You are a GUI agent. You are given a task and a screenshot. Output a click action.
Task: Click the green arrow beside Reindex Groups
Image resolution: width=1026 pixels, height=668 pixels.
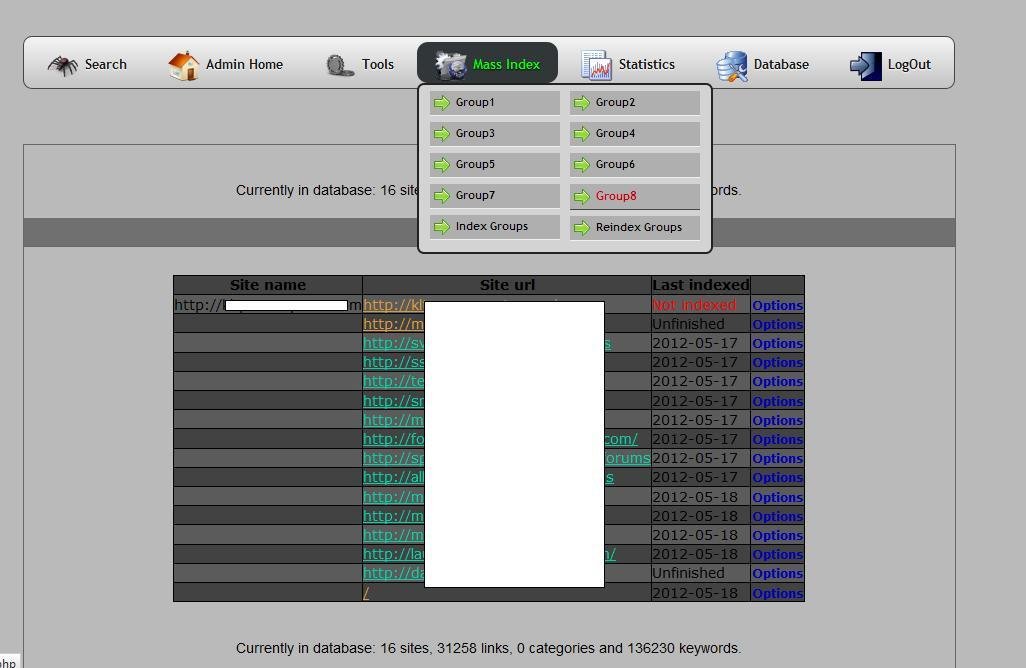[x=583, y=227]
